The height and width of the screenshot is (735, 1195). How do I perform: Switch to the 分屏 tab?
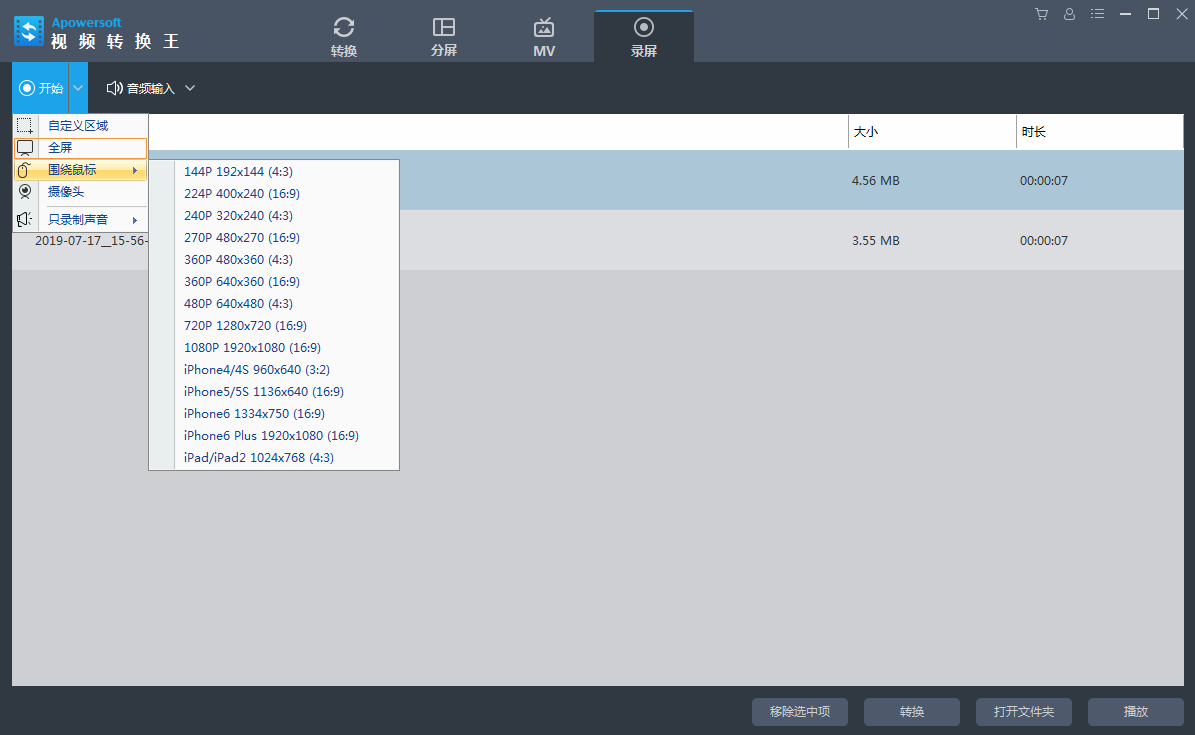[444, 37]
